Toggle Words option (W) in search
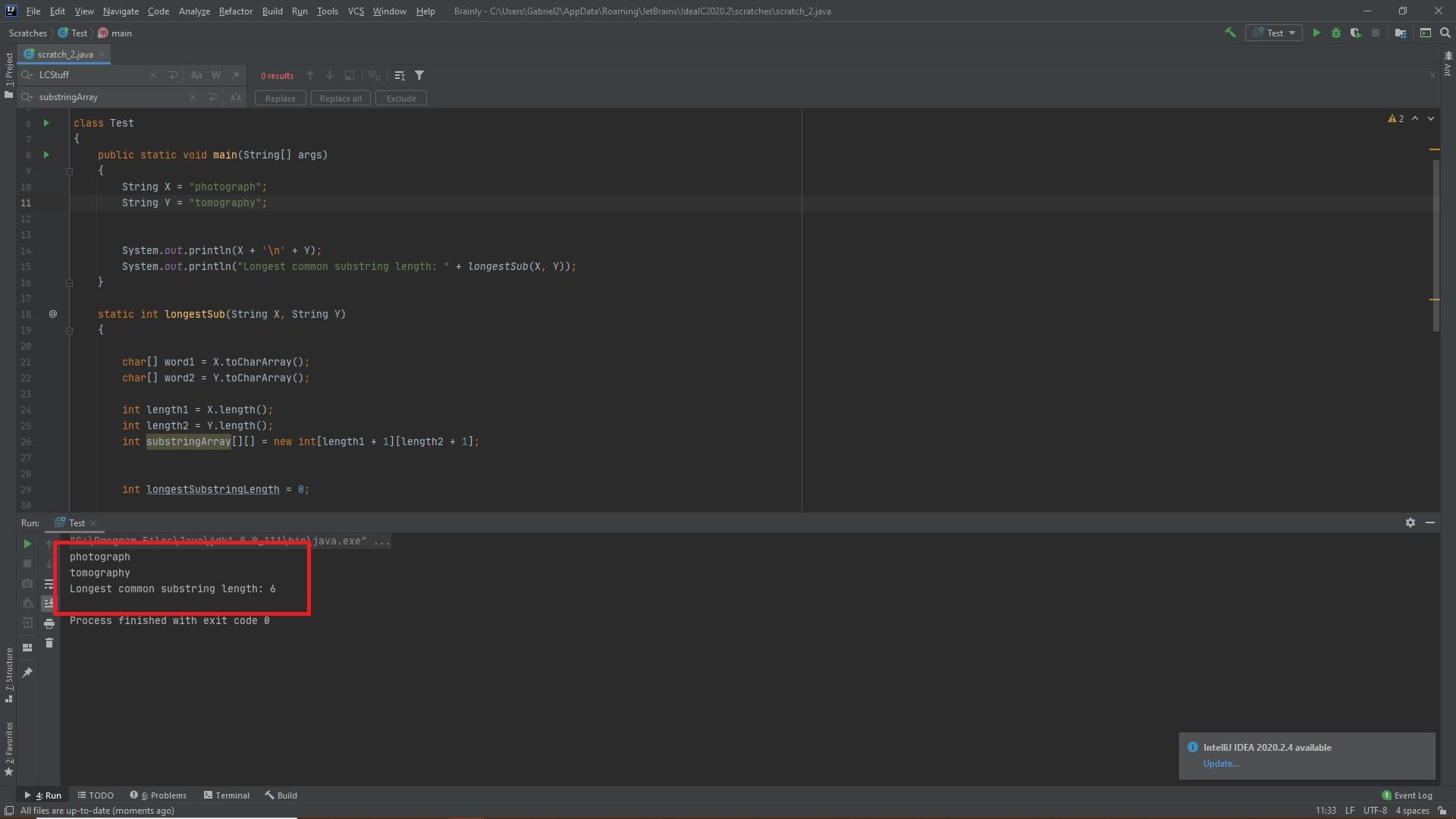 click(x=216, y=75)
